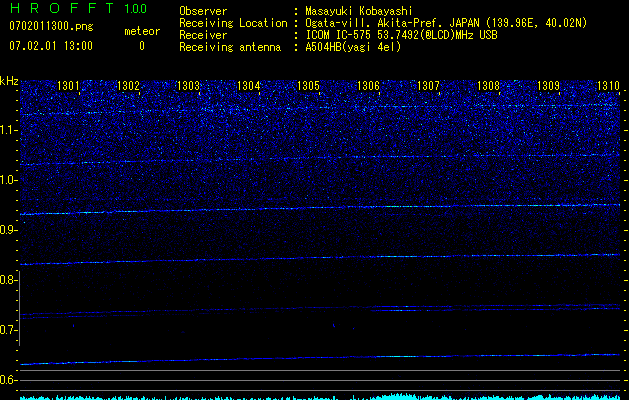Click the 1310 time marker

[x=608, y=85]
